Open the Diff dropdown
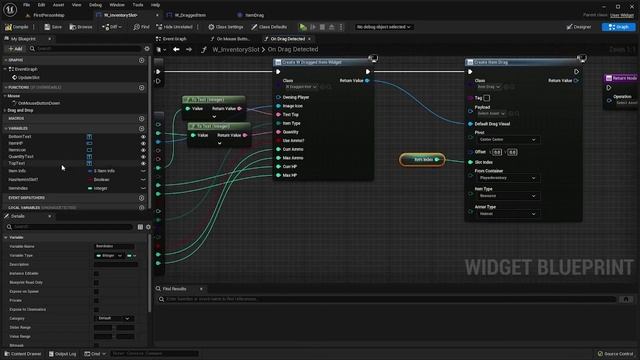 tap(111, 27)
